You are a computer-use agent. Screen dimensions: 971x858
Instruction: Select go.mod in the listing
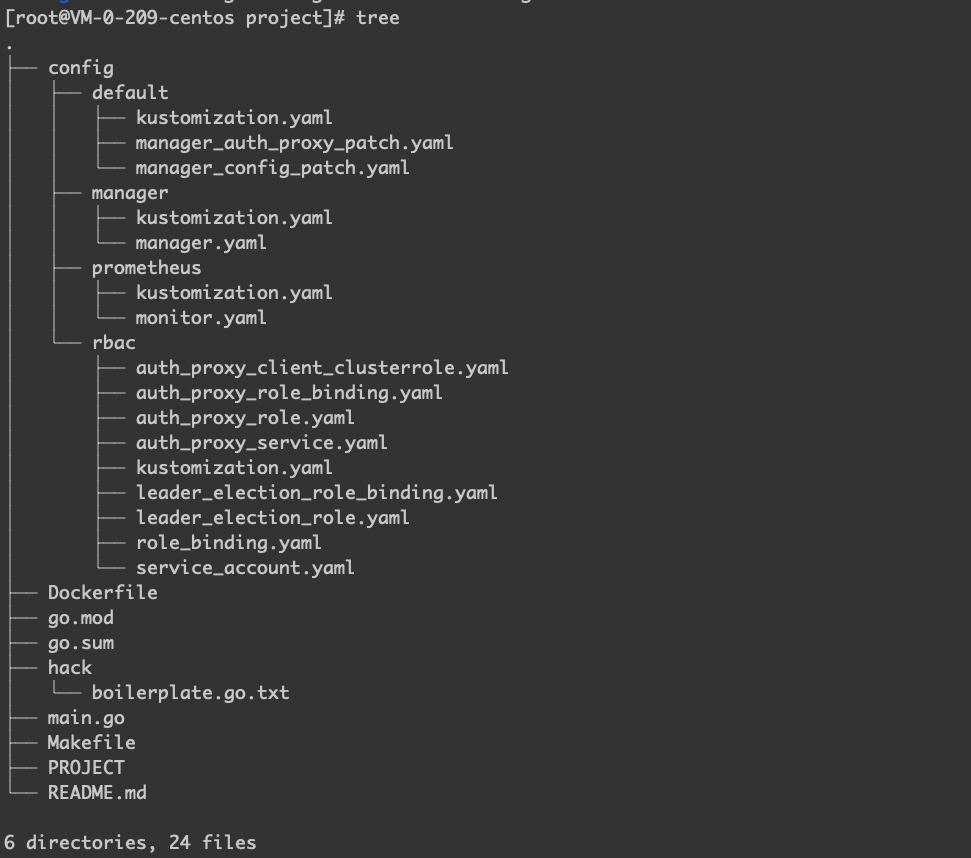pos(80,618)
